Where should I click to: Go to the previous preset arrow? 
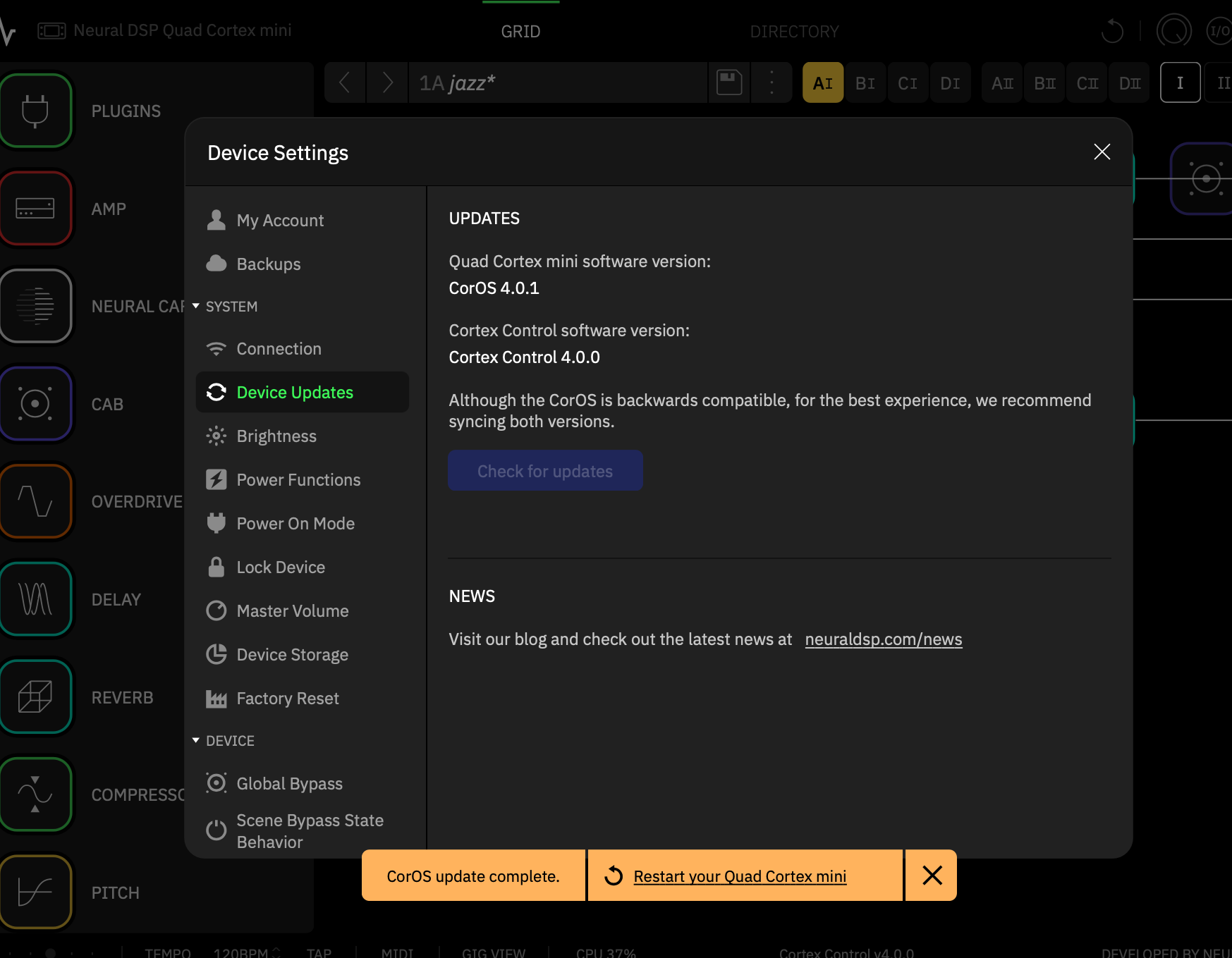pyautogui.click(x=345, y=82)
